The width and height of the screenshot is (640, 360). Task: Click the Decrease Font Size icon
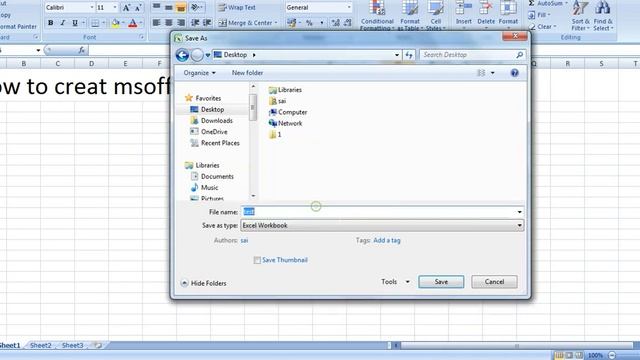coord(138,7)
